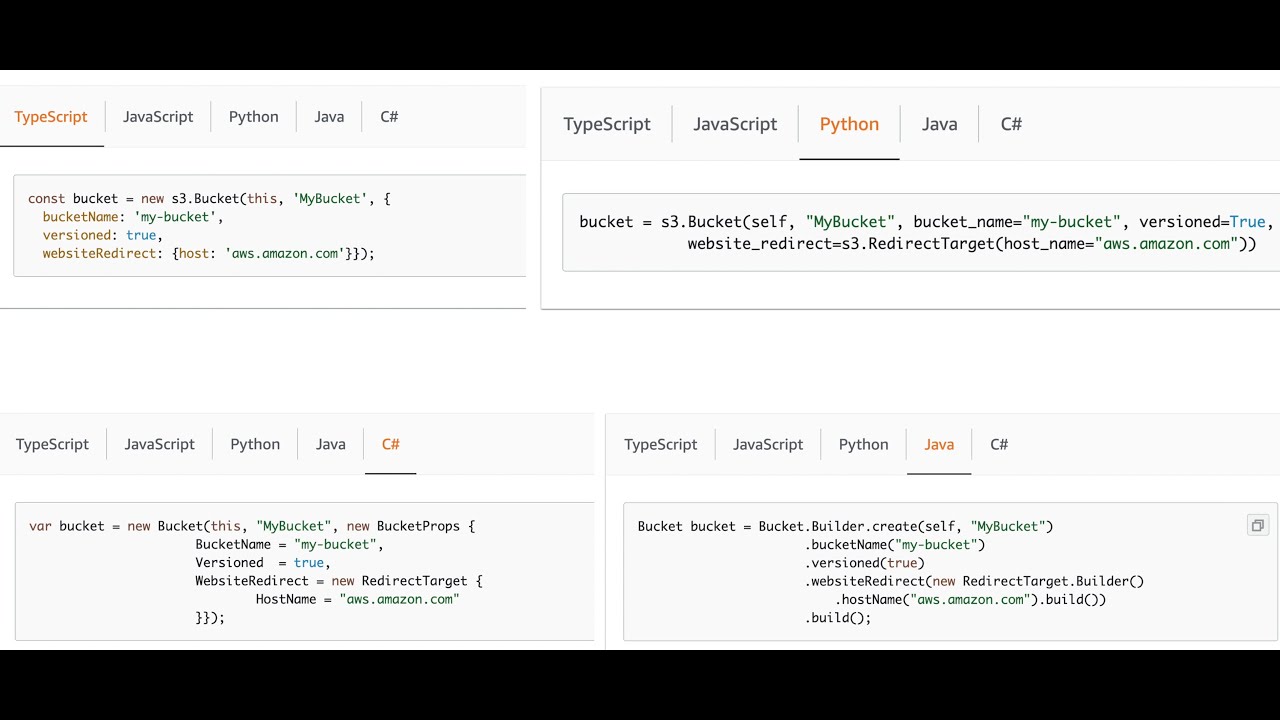Click the Python 'bucket = s3.Bucket(self' line
1280x720 pixels.
point(926,222)
